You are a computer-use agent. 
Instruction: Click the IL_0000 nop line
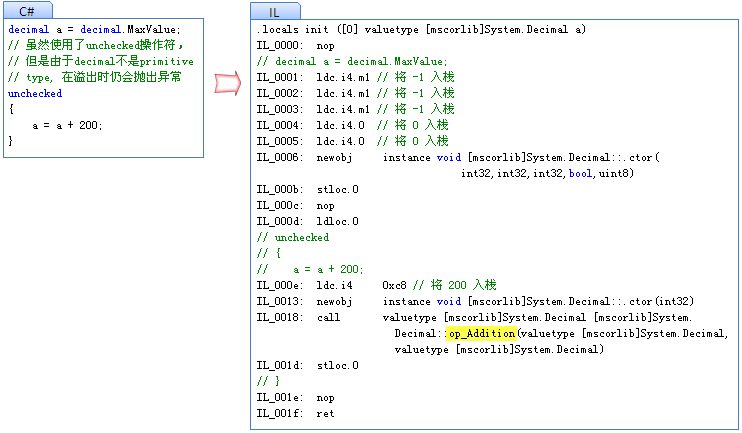point(296,45)
